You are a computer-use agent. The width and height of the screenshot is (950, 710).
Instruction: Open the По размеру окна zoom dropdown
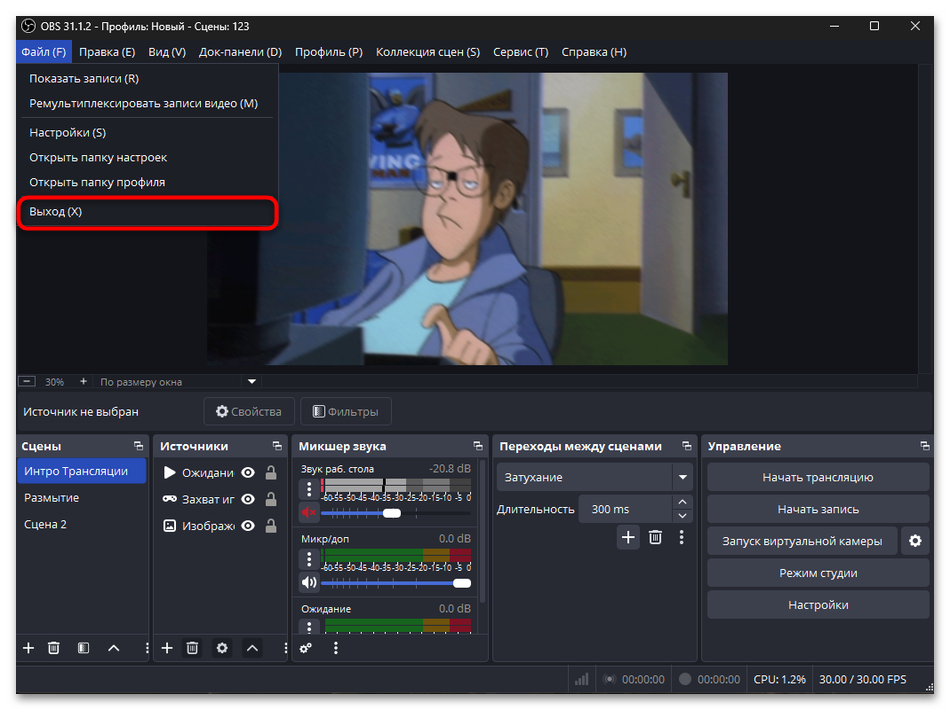[x=179, y=382]
